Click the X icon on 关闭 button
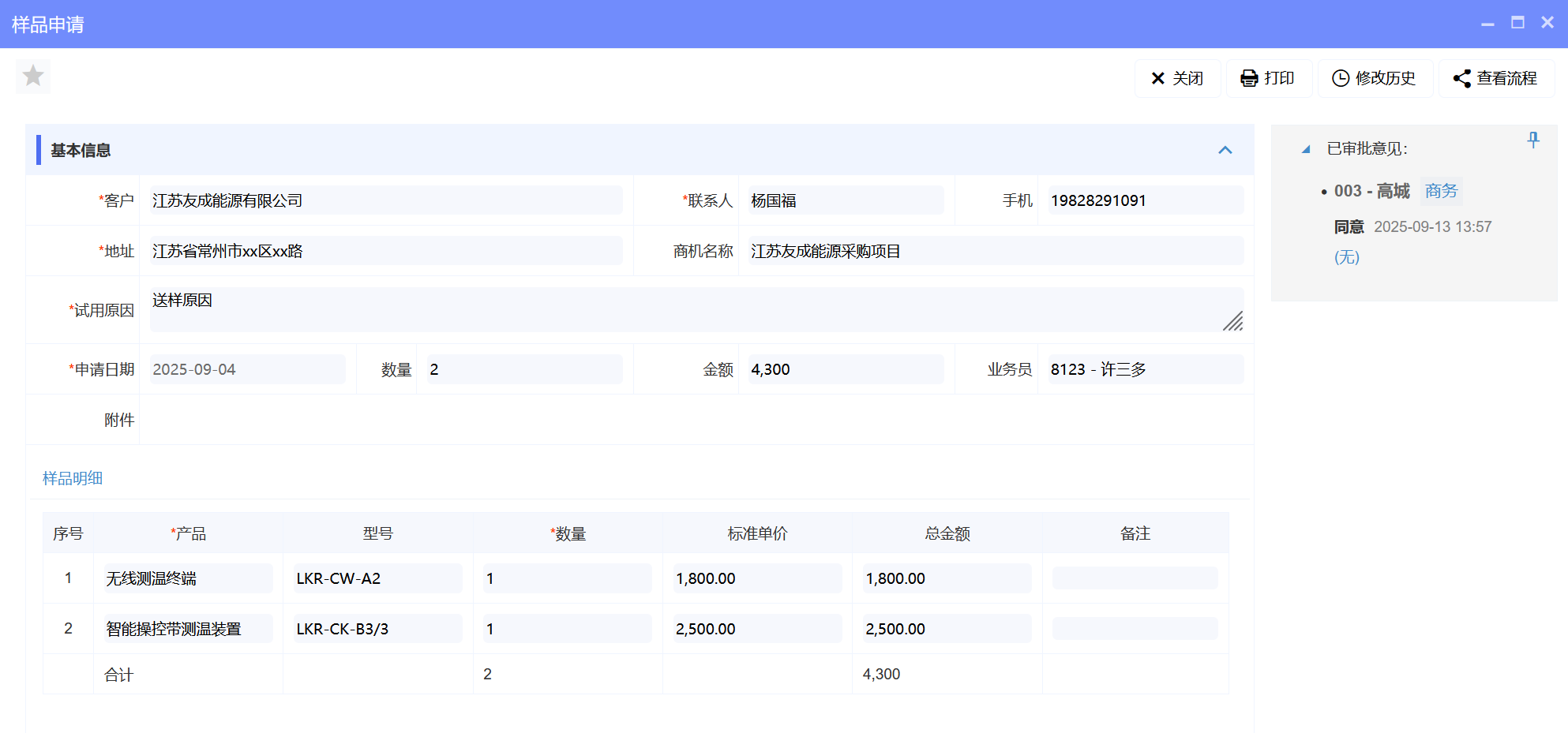 pyautogui.click(x=1157, y=77)
